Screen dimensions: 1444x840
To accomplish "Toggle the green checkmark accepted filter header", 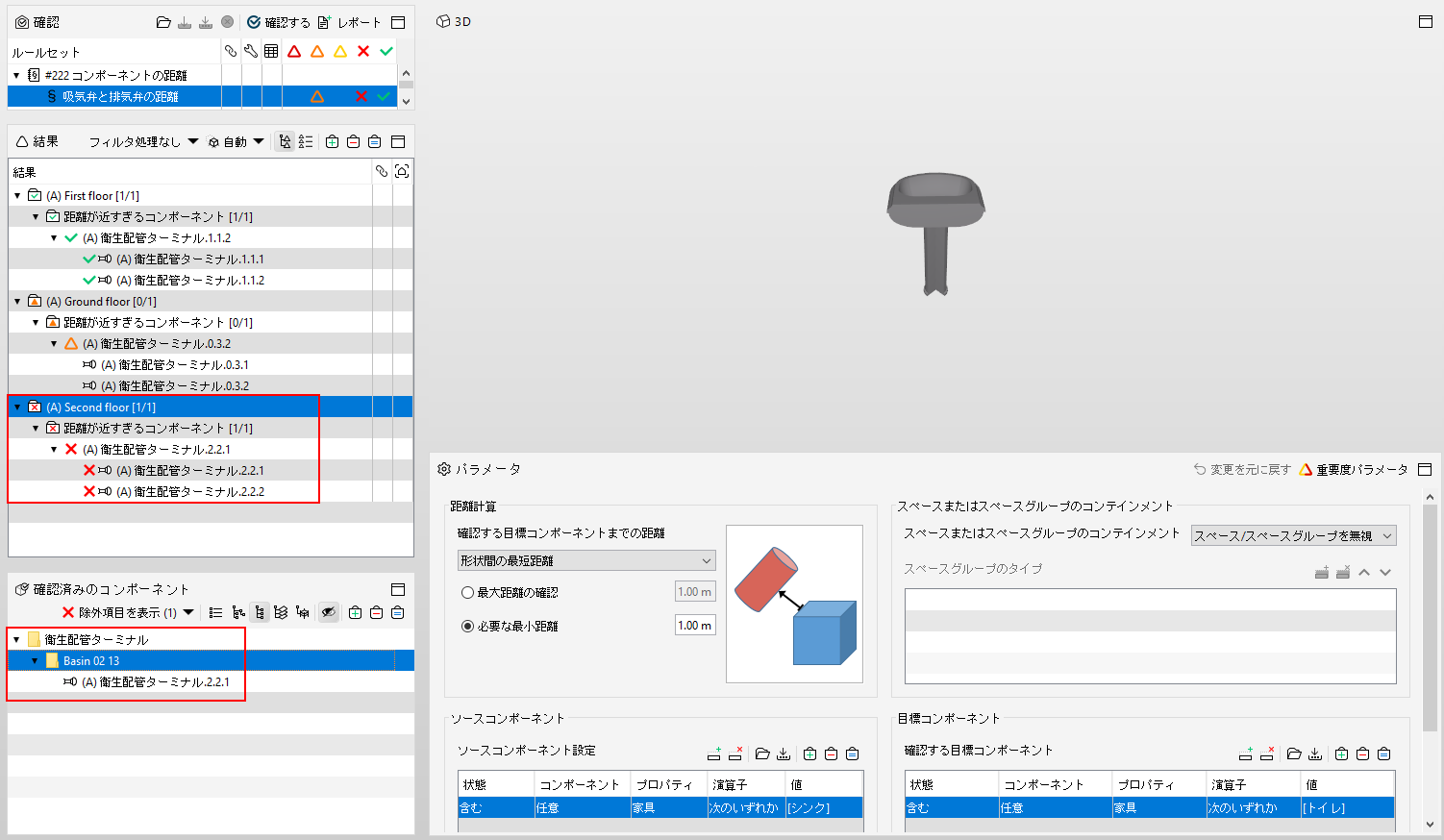I will (x=386, y=51).
